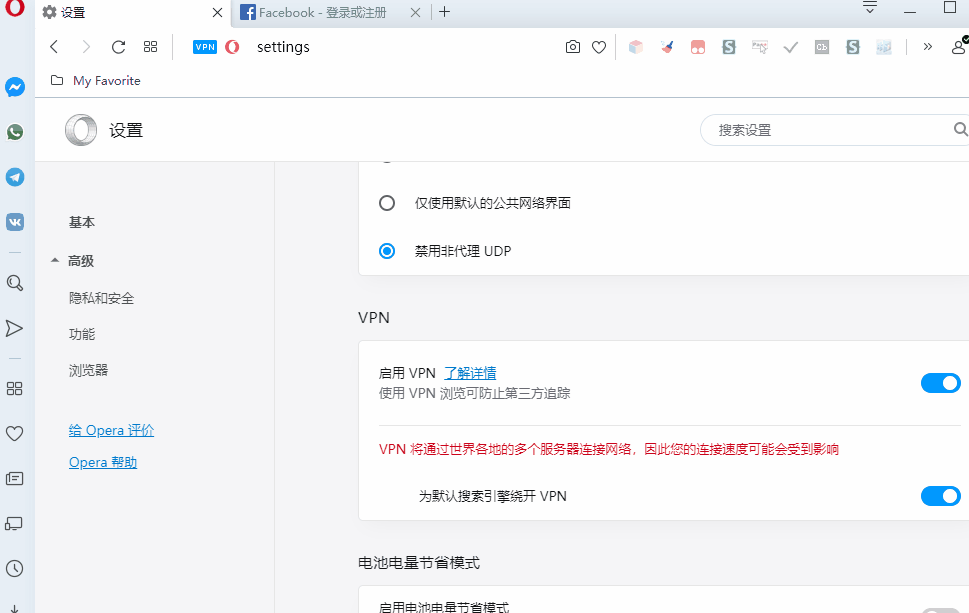Image resolution: width=969 pixels, height=613 pixels.
Task: Open 浏览器 settings section
Action: point(88,370)
